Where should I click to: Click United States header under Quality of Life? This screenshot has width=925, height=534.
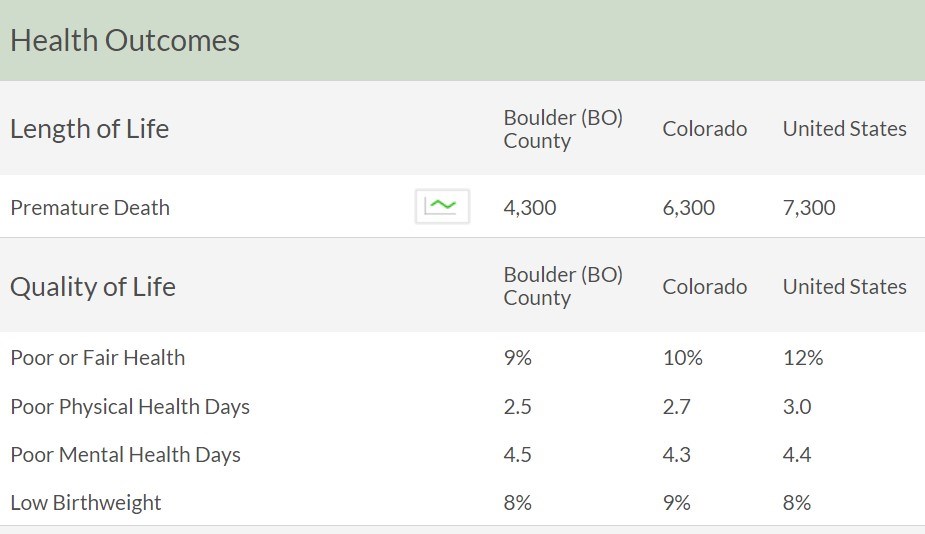click(x=844, y=287)
